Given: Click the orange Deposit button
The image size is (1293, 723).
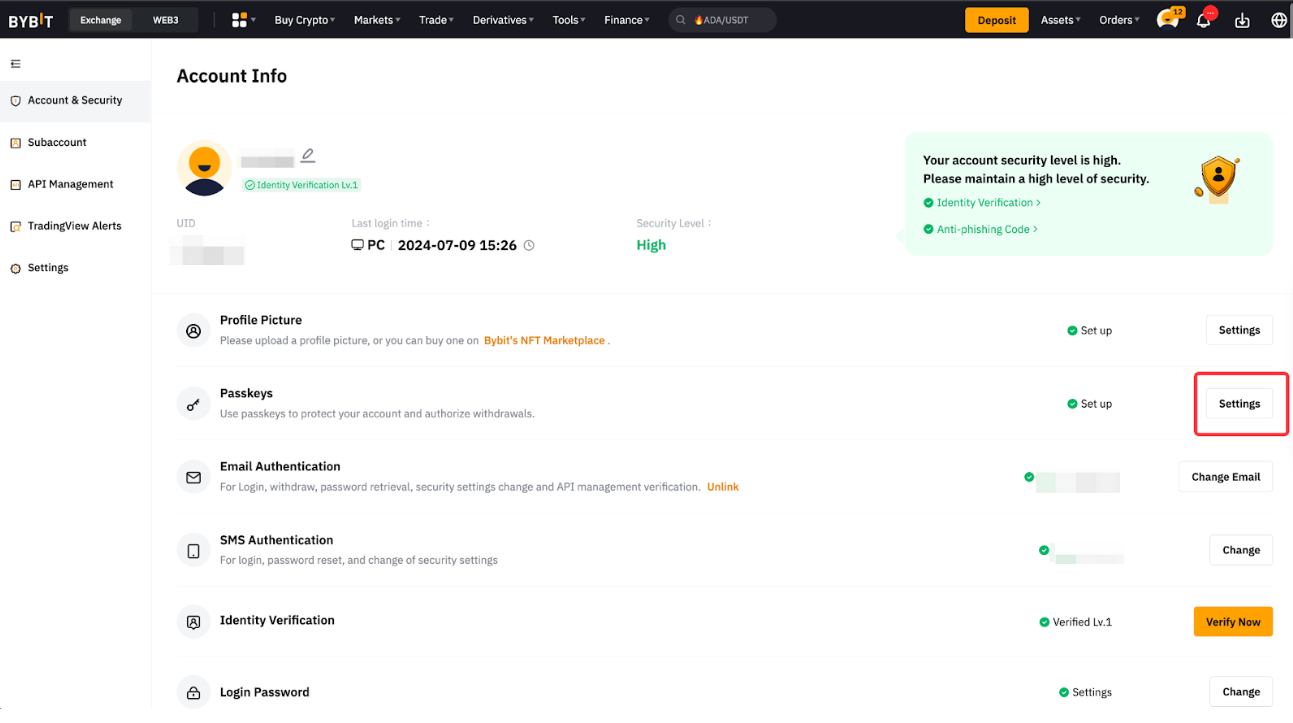Looking at the screenshot, I should [x=996, y=20].
